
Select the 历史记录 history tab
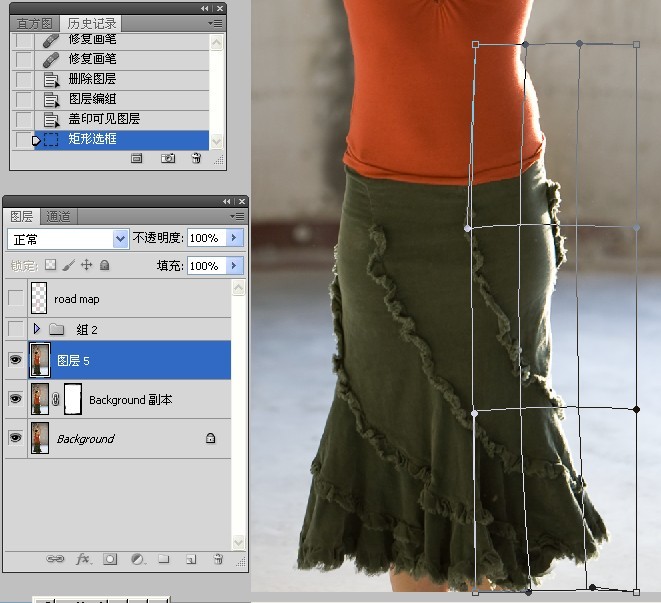tap(91, 24)
